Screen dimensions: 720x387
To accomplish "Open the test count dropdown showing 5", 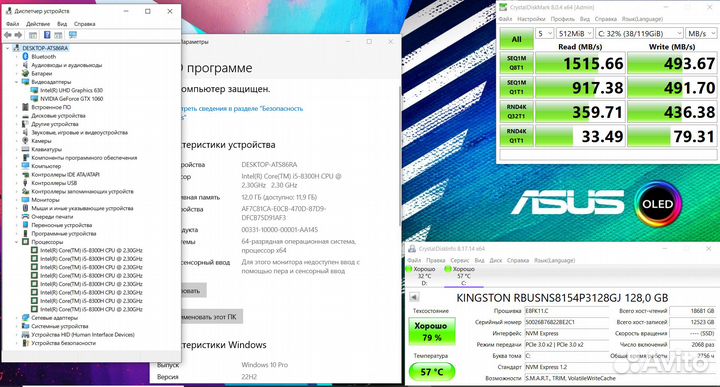I will tap(545, 34).
